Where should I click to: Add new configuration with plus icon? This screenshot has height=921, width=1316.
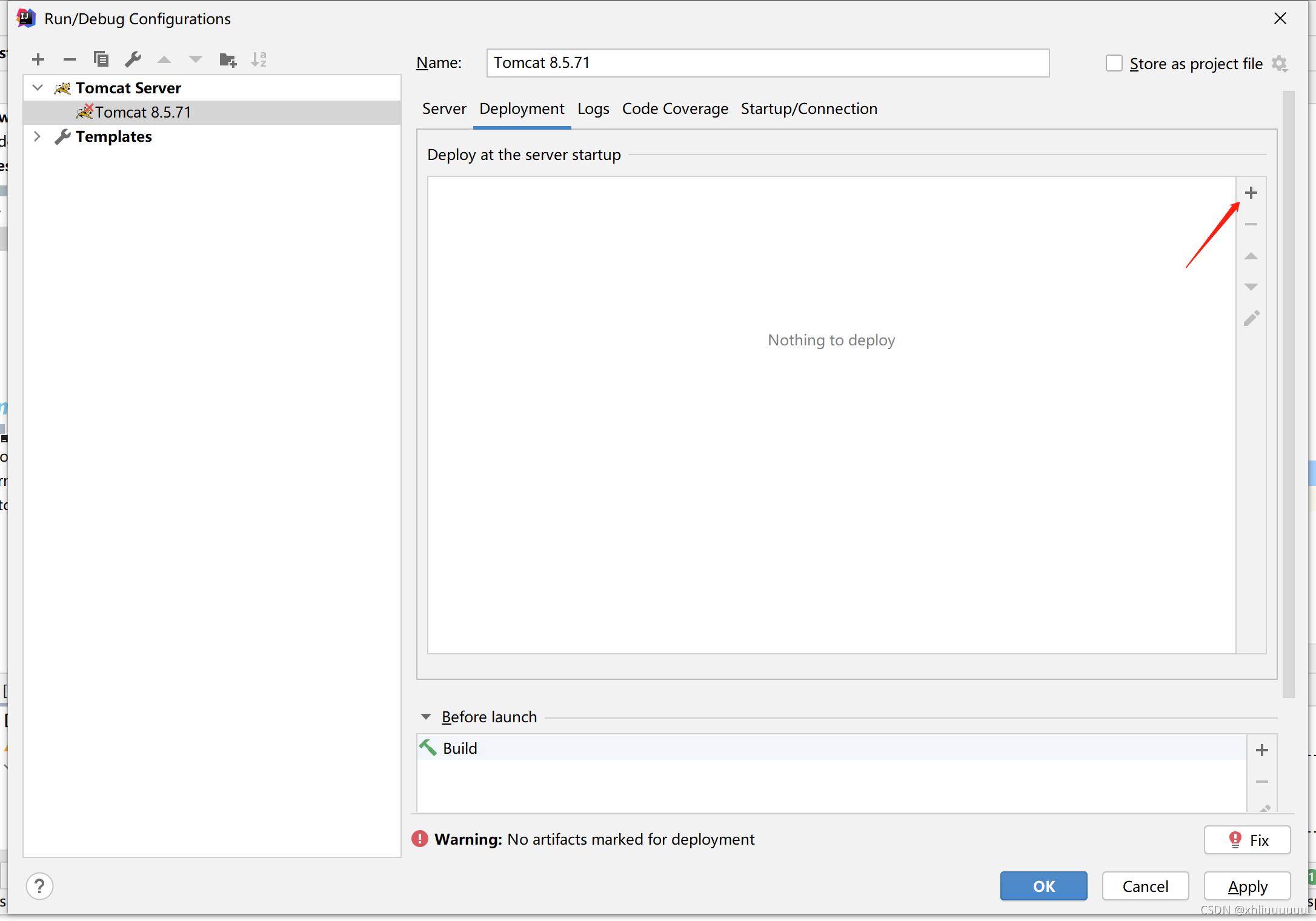pos(38,59)
